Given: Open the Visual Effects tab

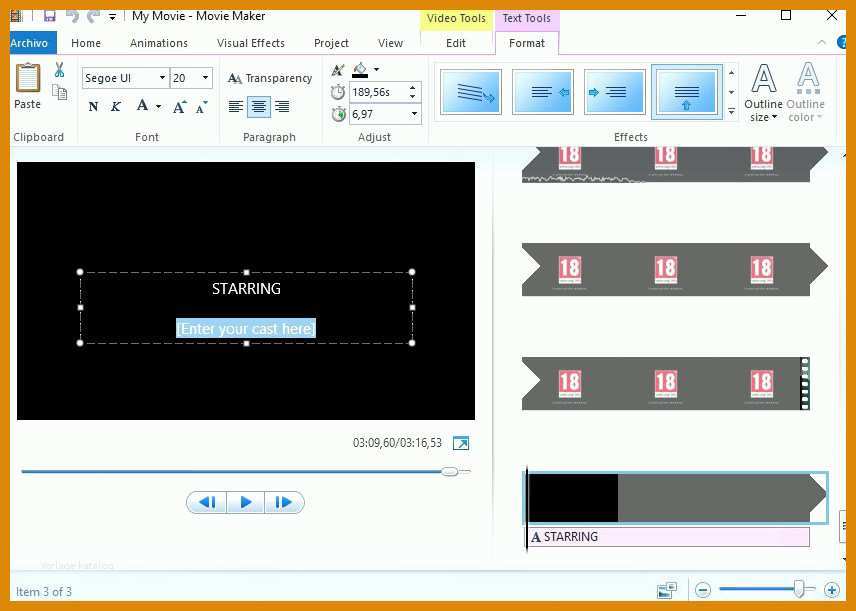Looking at the screenshot, I should point(251,43).
